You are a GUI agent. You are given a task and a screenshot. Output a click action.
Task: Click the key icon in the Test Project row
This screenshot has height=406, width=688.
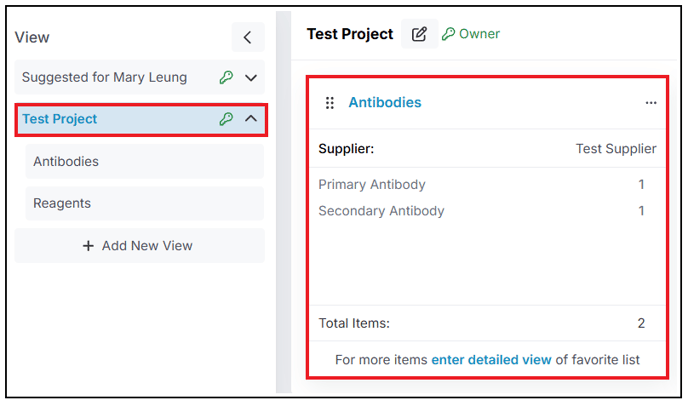226,119
